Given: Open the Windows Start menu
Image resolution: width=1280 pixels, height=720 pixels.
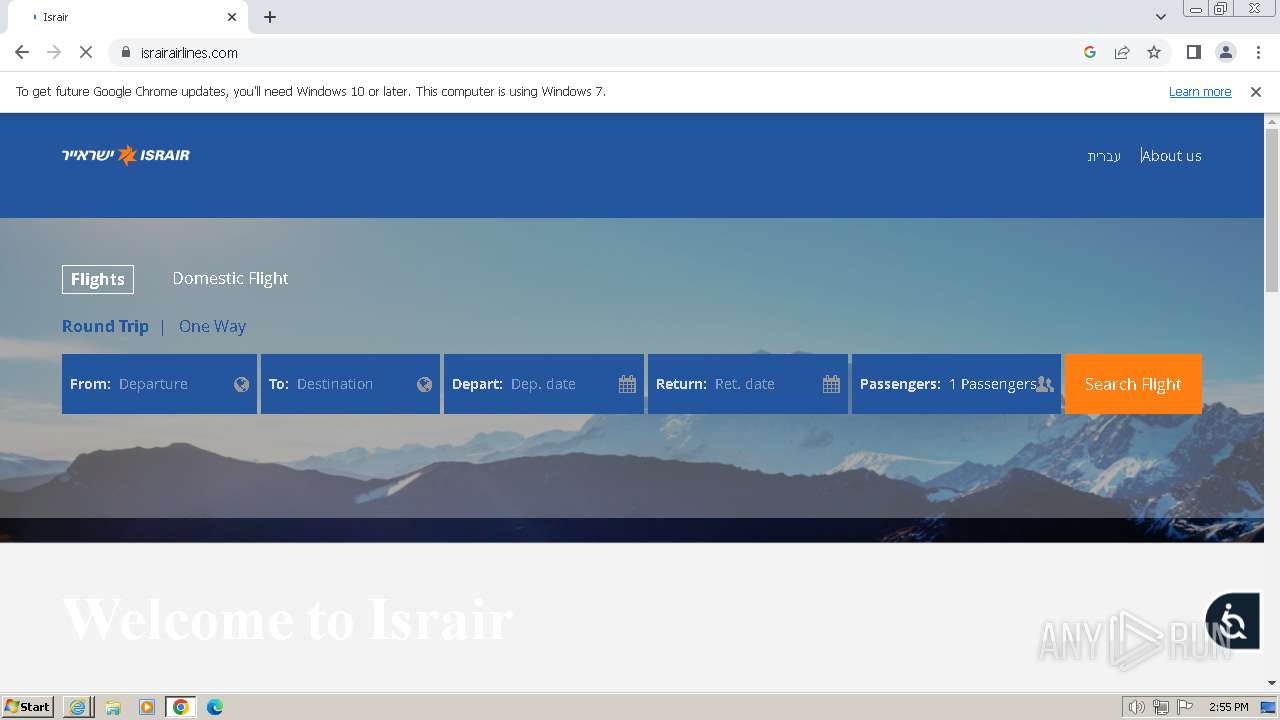Looking at the screenshot, I should click(28, 707).
